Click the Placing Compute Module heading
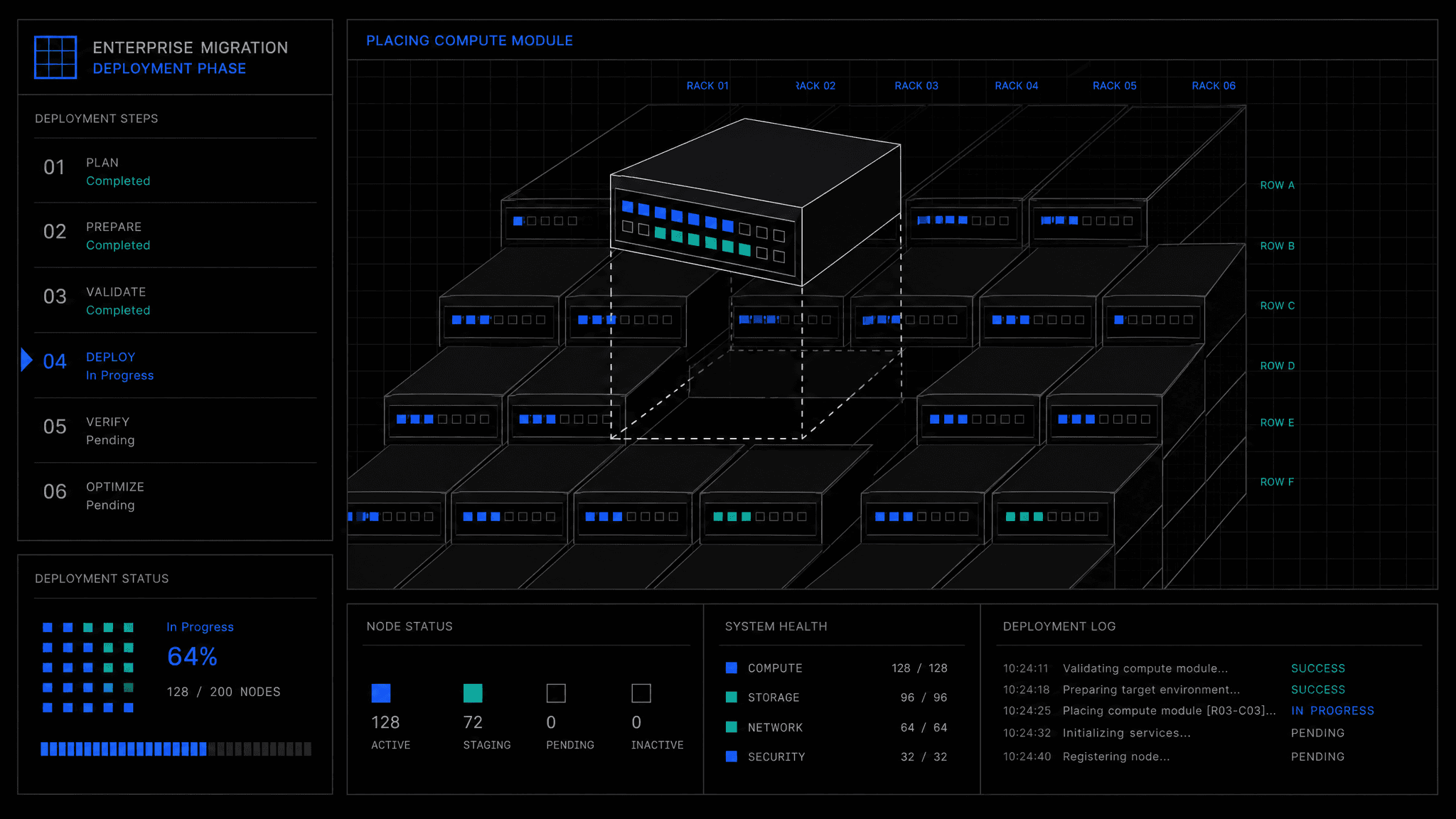This screenshot has height=819, width=1456. [469, 41]
